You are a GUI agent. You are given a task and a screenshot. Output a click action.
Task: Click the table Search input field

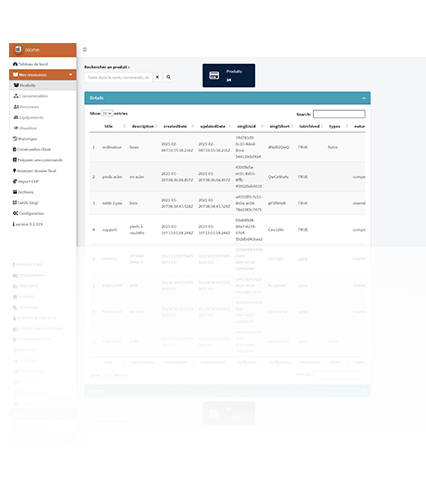[339, 114]
